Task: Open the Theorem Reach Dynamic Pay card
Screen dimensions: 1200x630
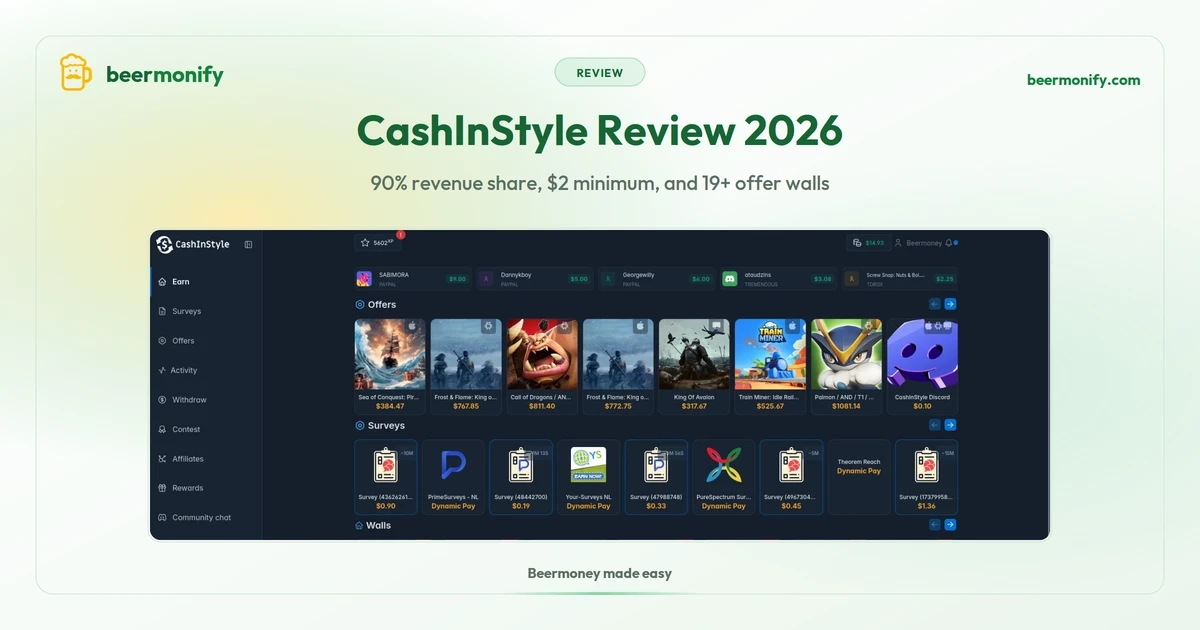Action: point(859,477)
